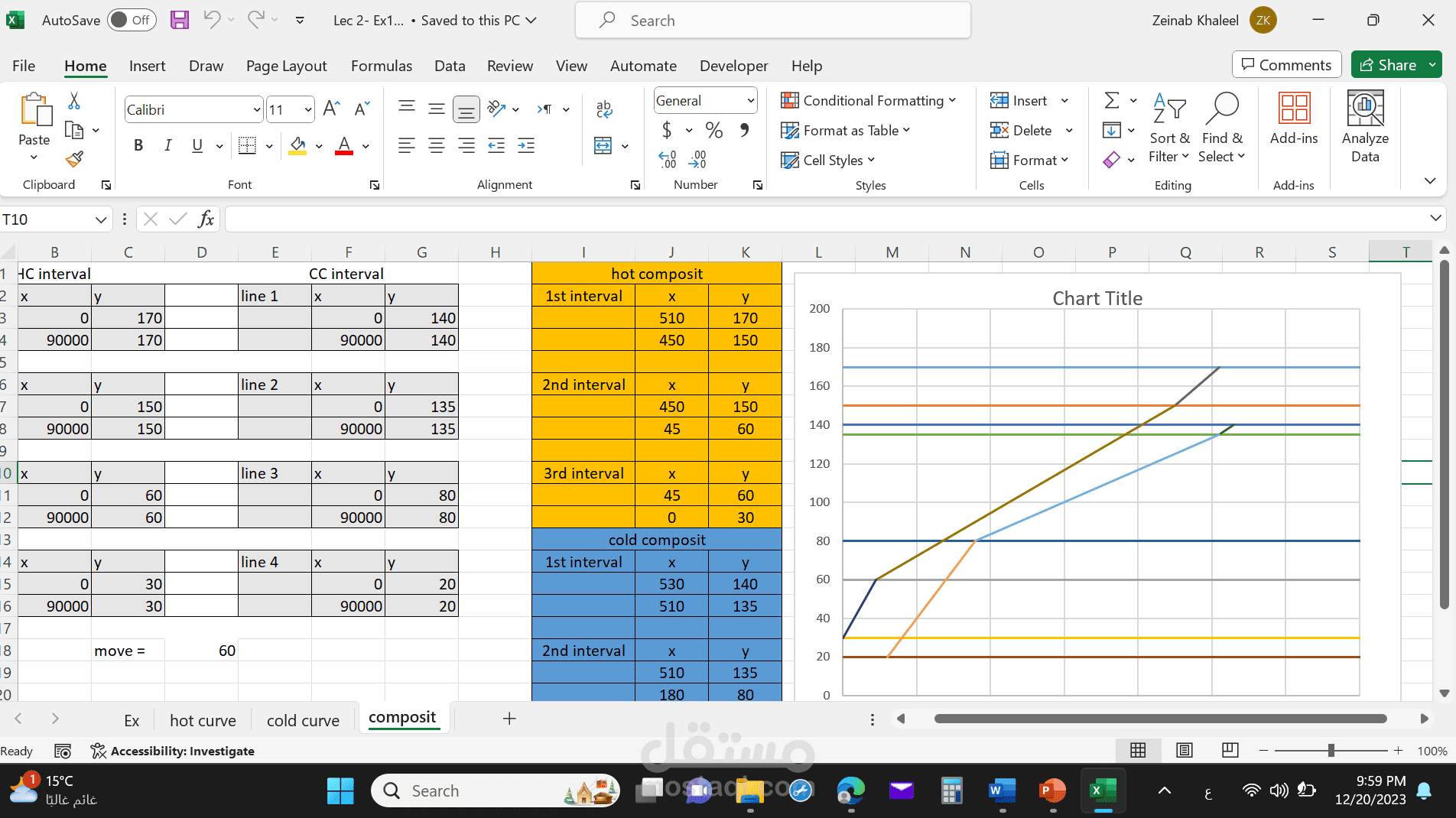Switch to Page Layout view in status bar
The height and width of the screenshot is (818, 1456).
click(1185, 751)
